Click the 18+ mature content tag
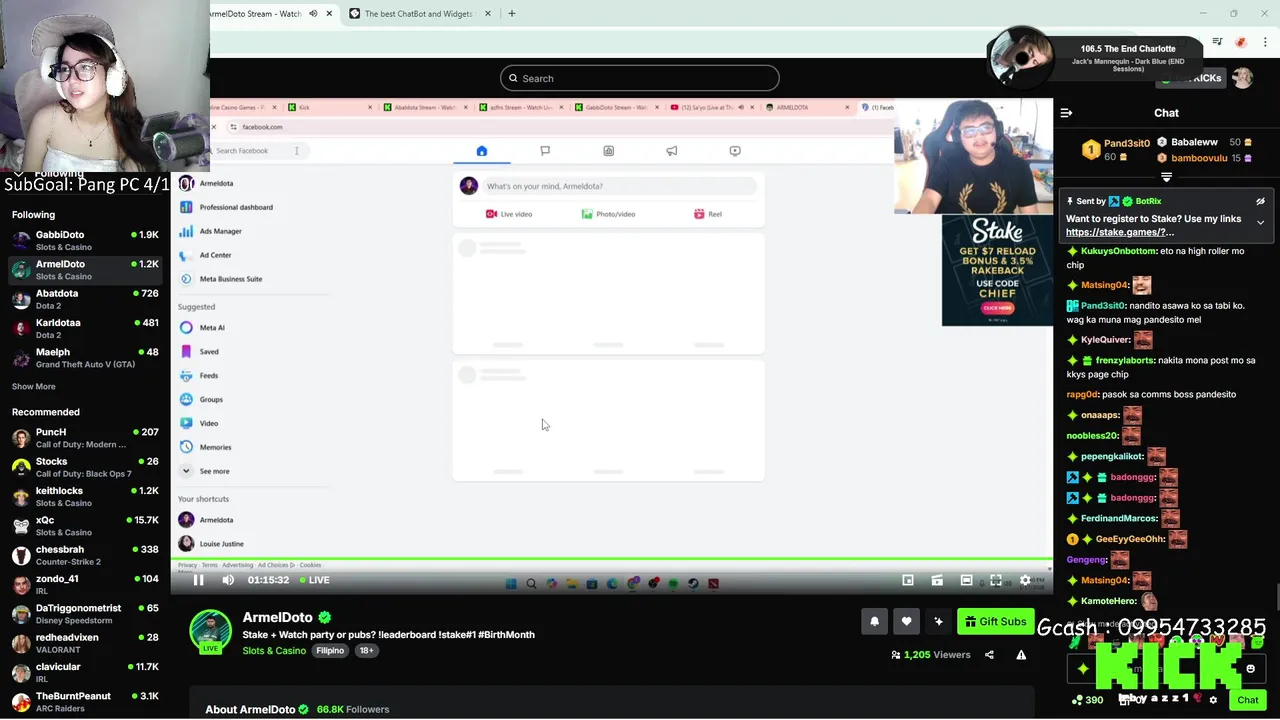This screenshot has height=720, width=1280. point(367,651)
